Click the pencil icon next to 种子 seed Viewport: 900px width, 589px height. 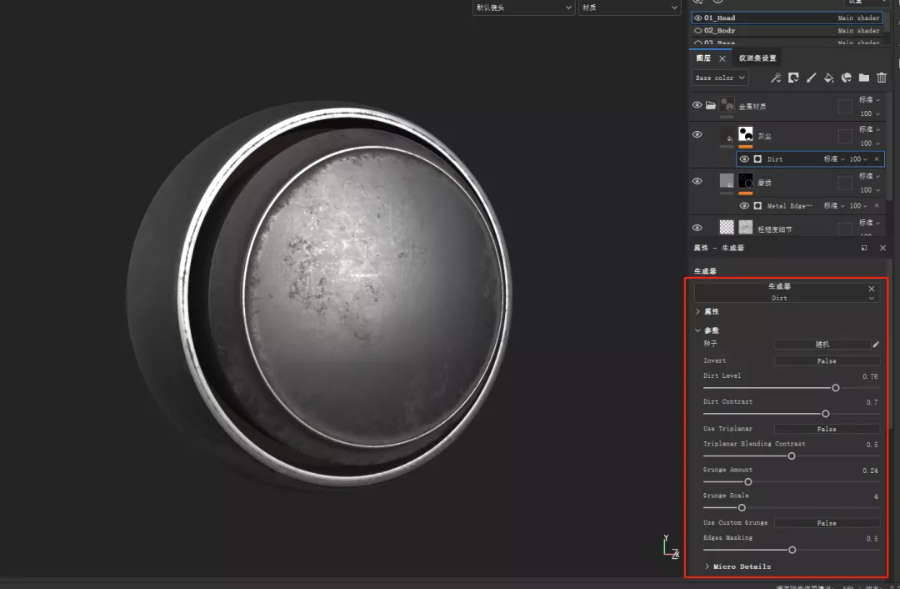tap(876, 344)
